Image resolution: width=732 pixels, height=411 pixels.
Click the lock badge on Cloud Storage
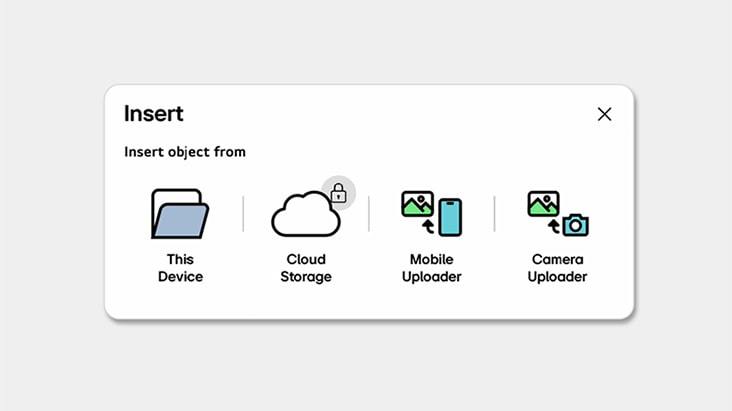(x=338, y=191)
